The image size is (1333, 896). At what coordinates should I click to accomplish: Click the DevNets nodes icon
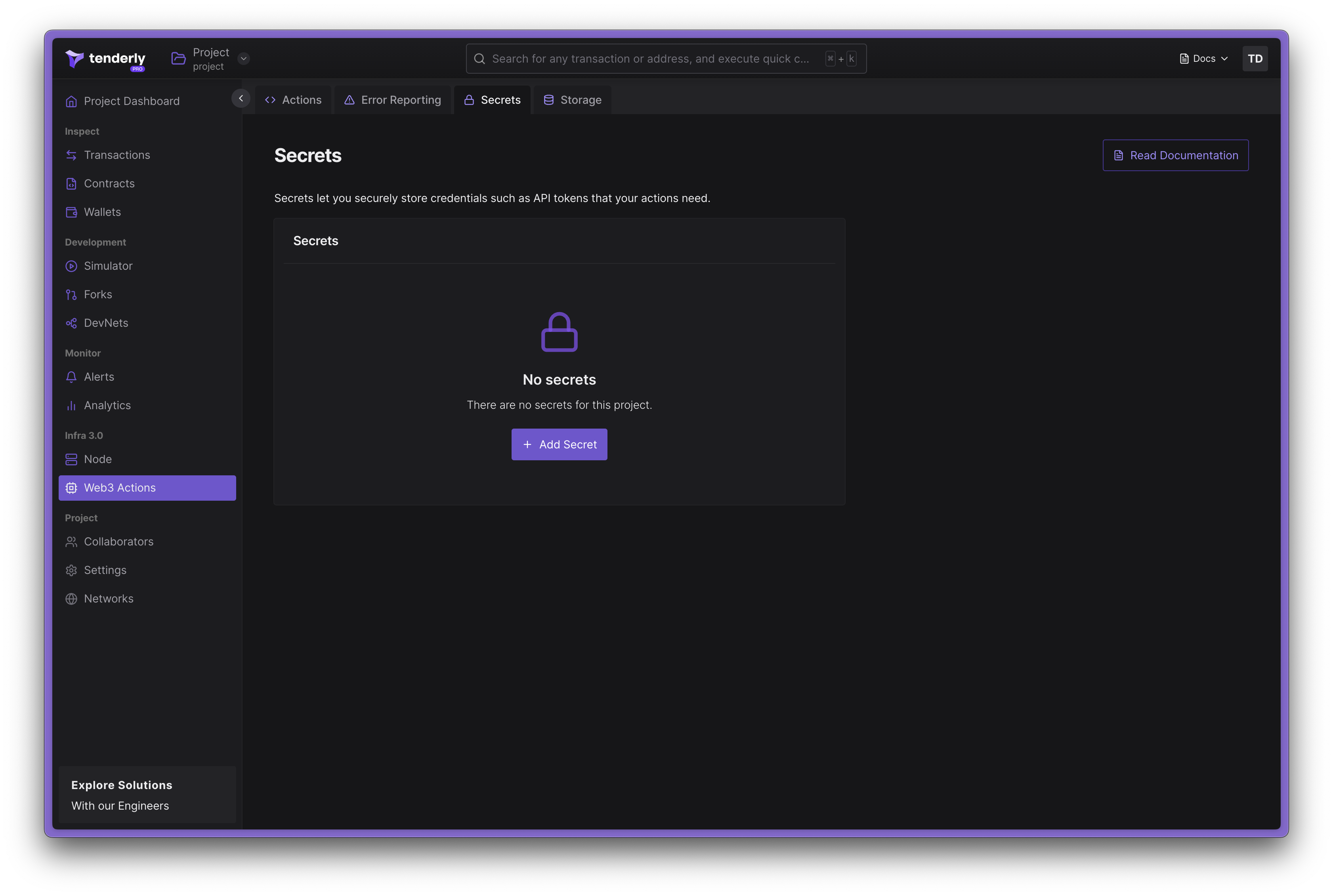coord(71,323)
